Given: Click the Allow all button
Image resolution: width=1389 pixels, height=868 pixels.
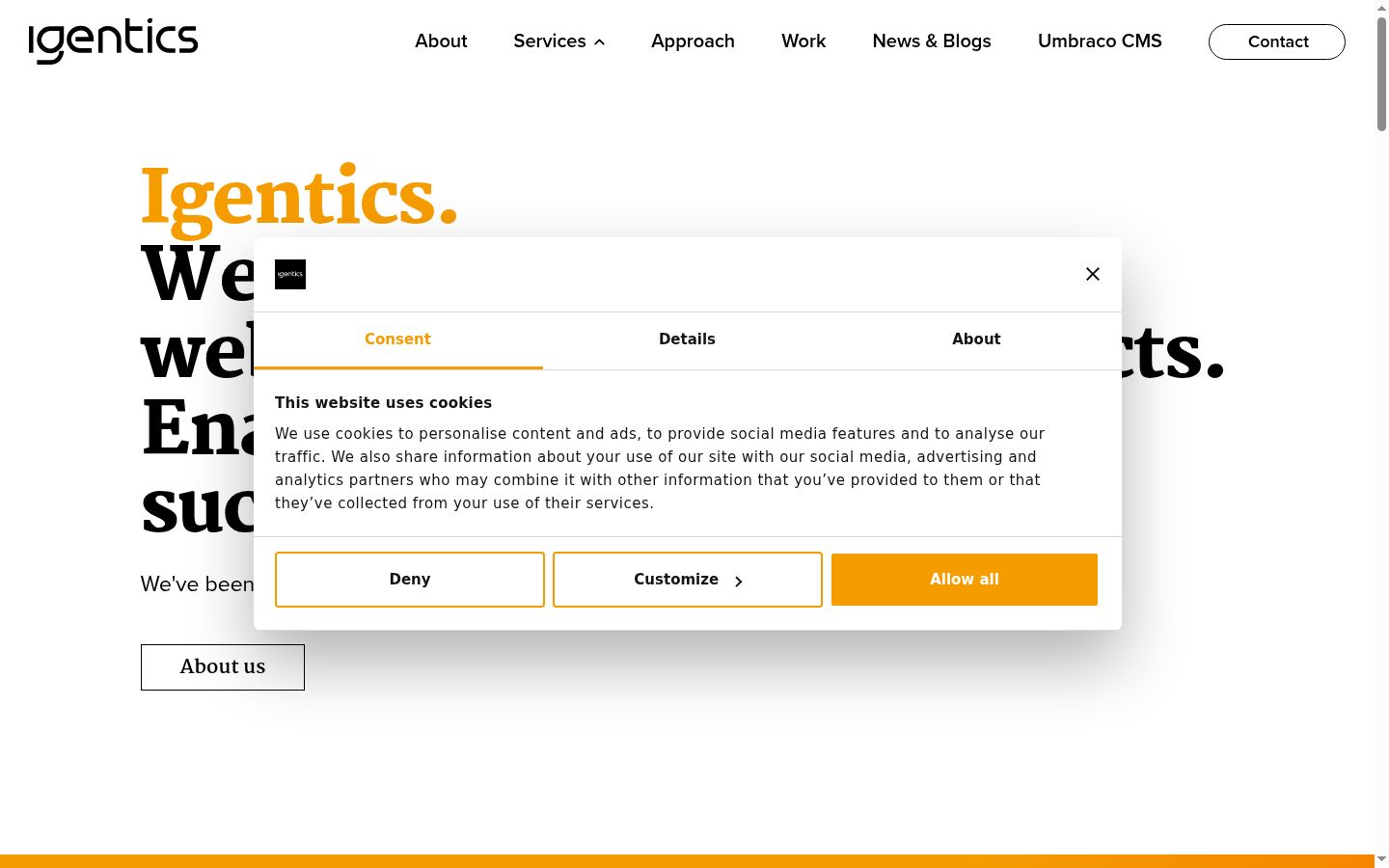Looking at the screenshot, I should pos(965,580).
